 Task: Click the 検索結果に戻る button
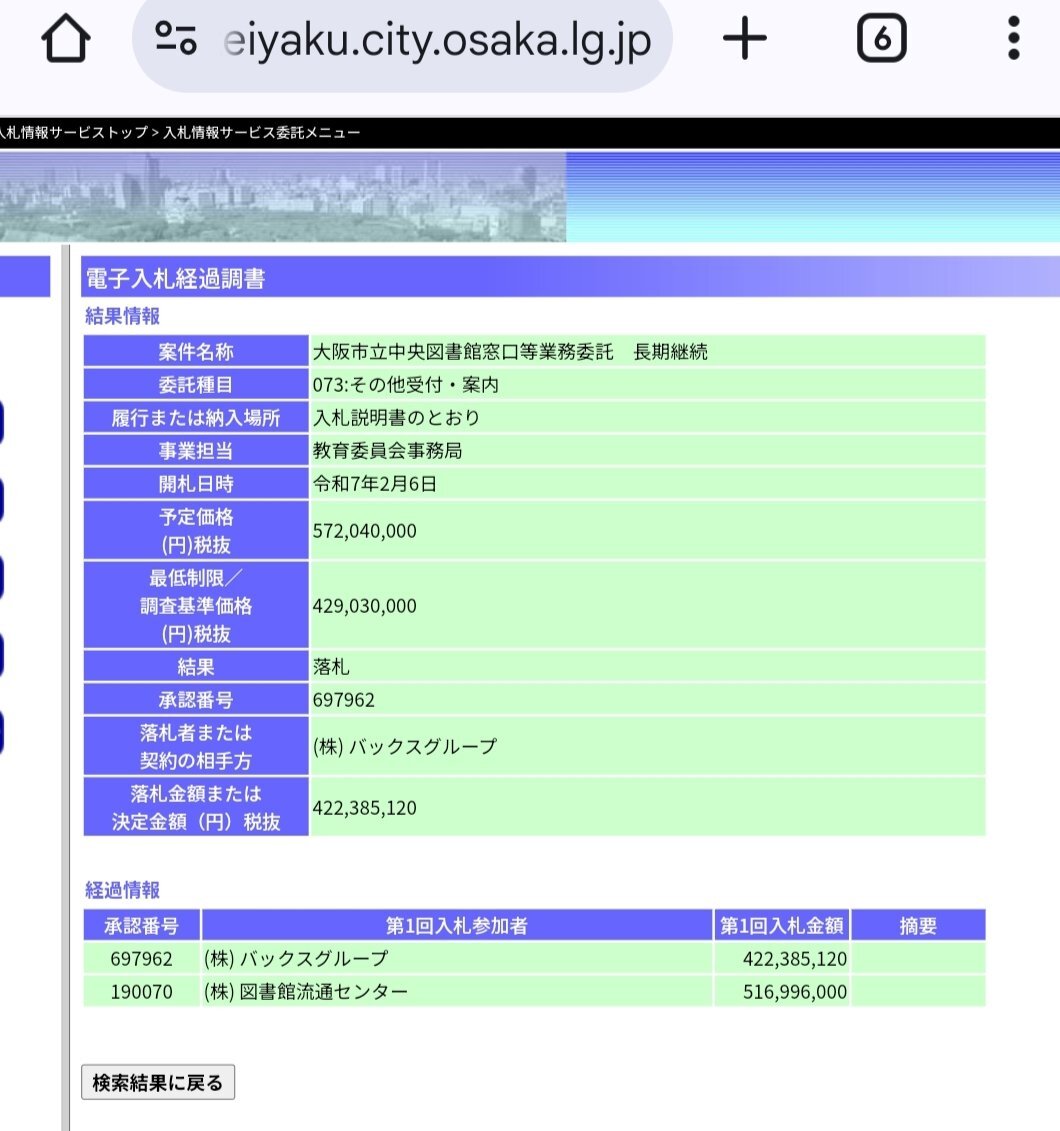point(158,1082)
